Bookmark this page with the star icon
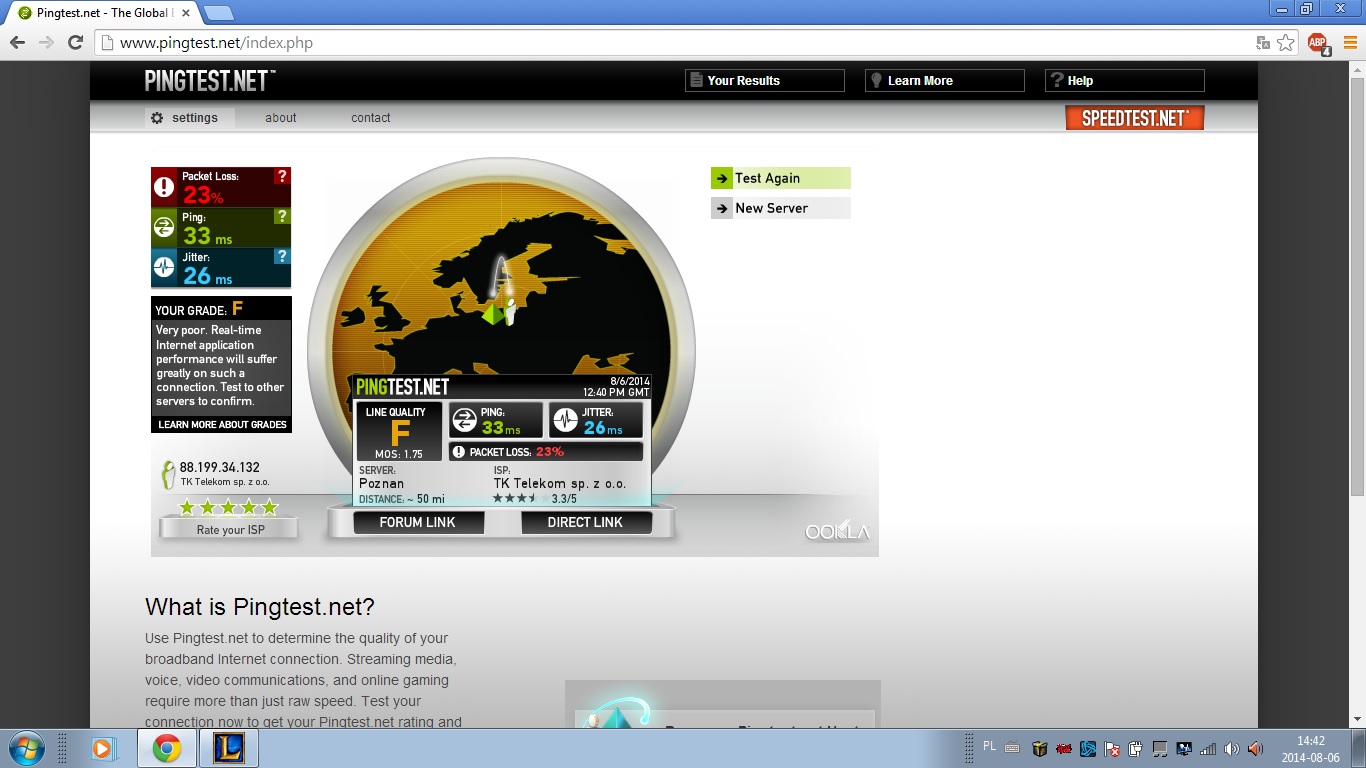 tap(1286, 43)
